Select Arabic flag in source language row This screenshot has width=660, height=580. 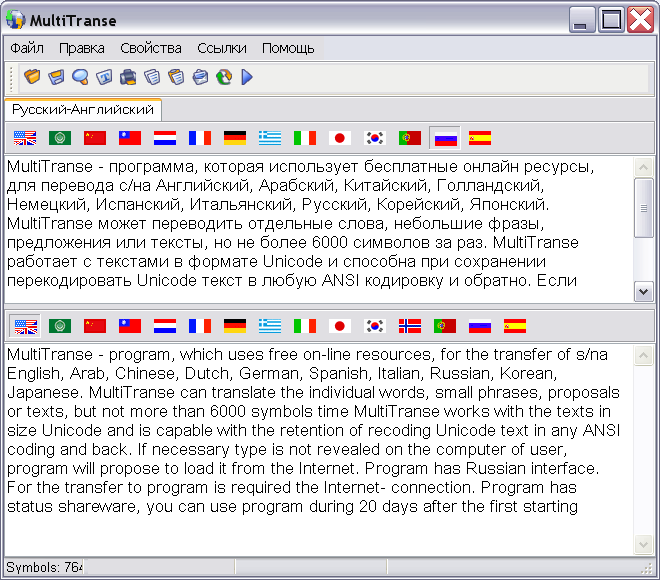[60, 138]
